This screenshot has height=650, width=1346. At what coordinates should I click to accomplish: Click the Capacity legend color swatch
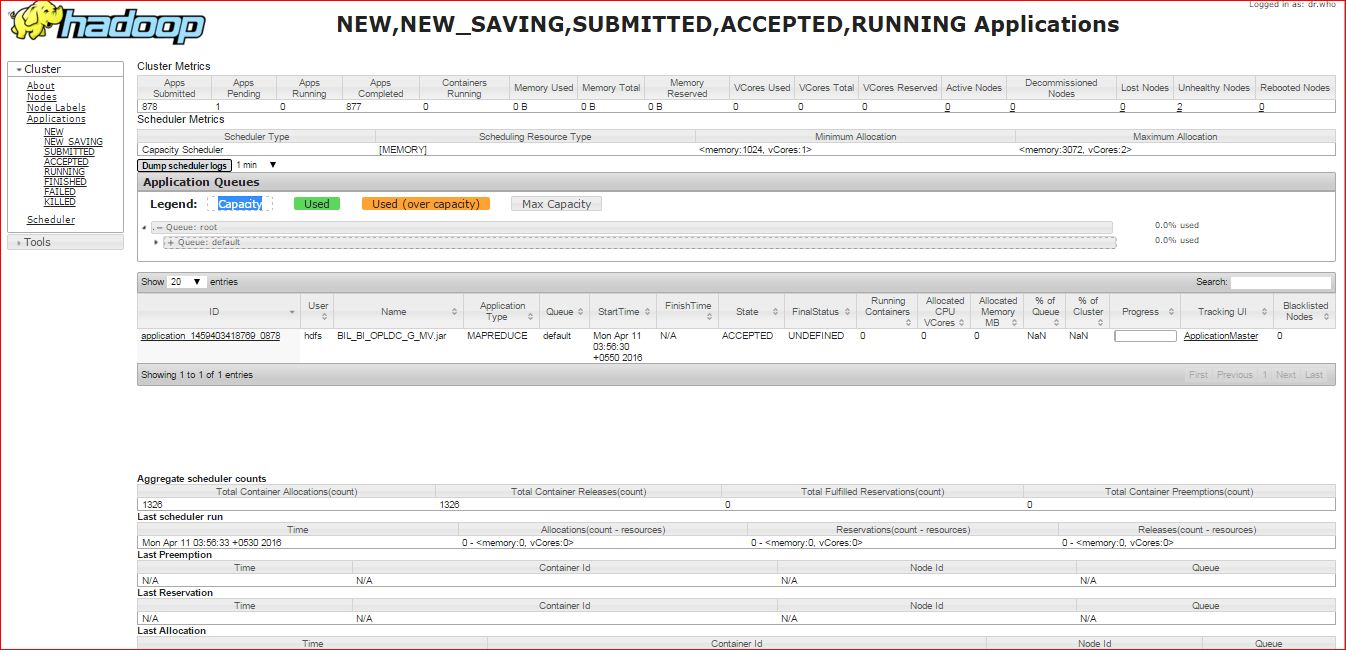(x=240, y=203)
